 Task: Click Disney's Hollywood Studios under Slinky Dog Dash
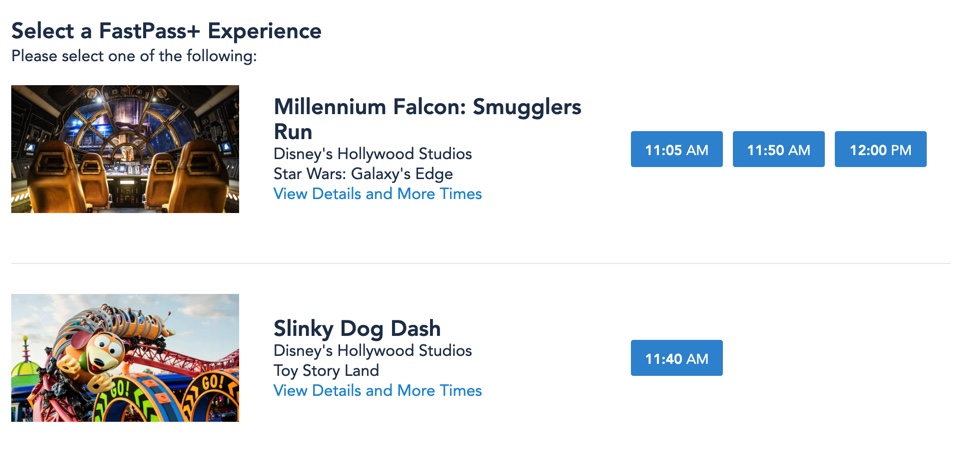tap(372, 351)
